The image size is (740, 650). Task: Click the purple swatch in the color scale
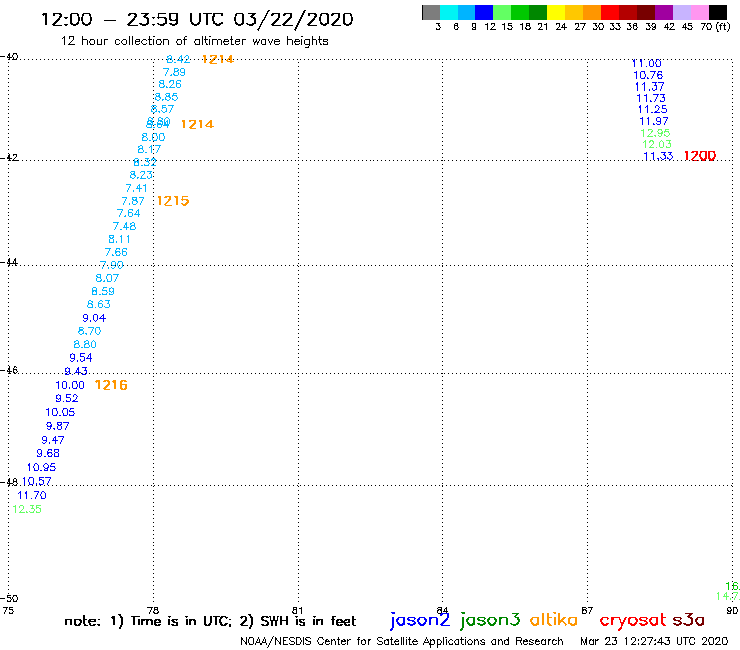tap(664, 12)
